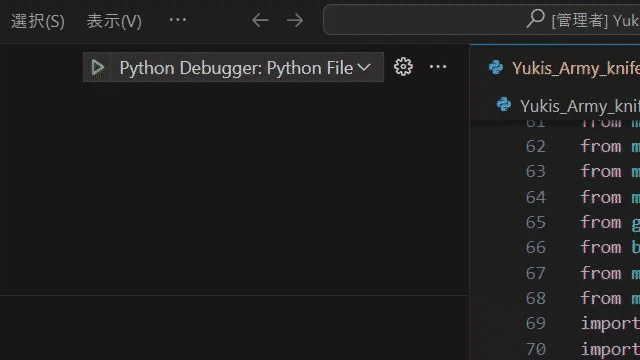Click line number 70 in gutter

536,349
